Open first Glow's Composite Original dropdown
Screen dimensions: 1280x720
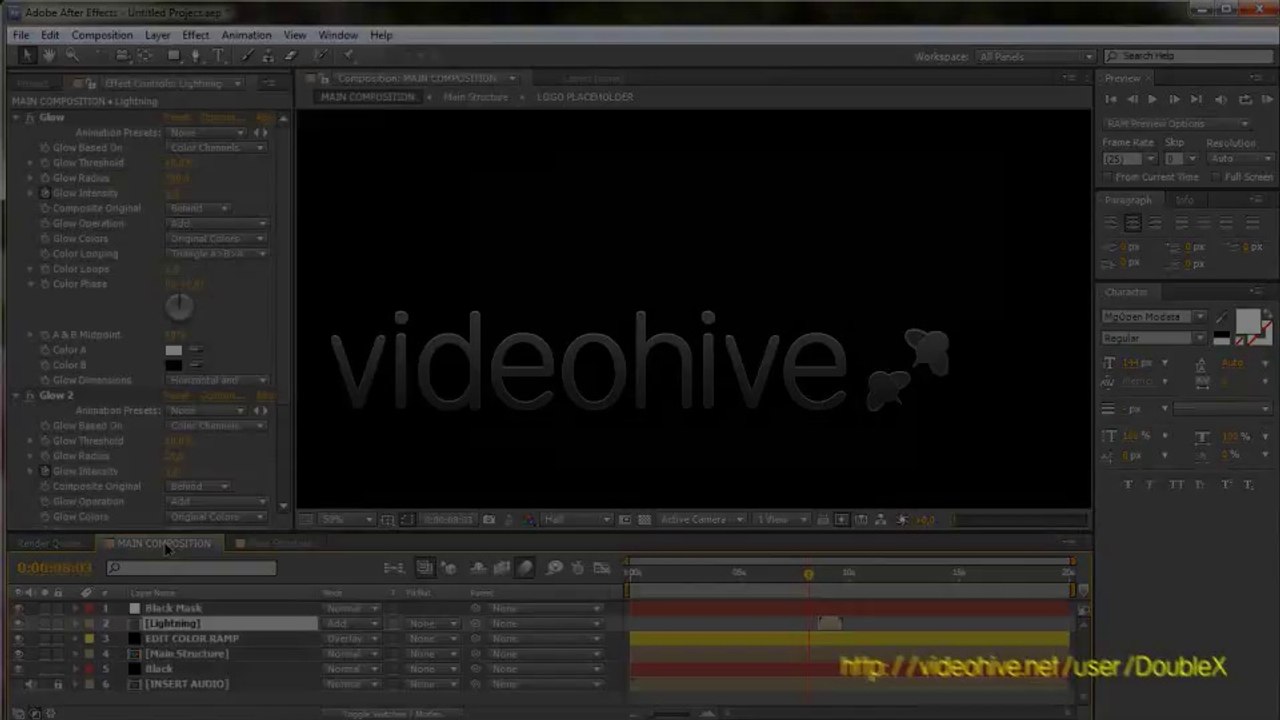(x=198, y=208)
